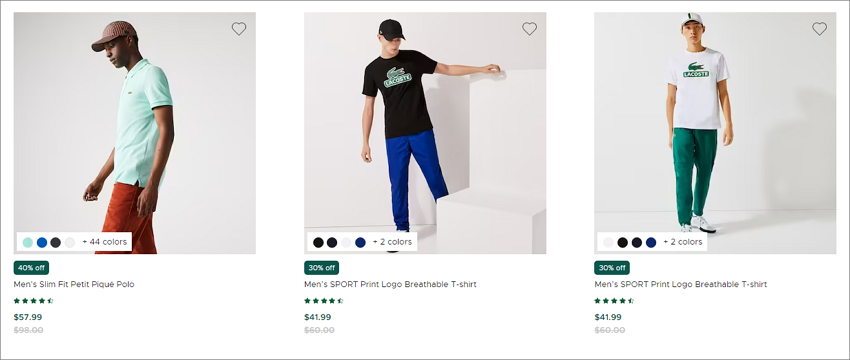Select white swatch on the white T-shirt card
Viewport: 850px width, 360px height.
608,242
